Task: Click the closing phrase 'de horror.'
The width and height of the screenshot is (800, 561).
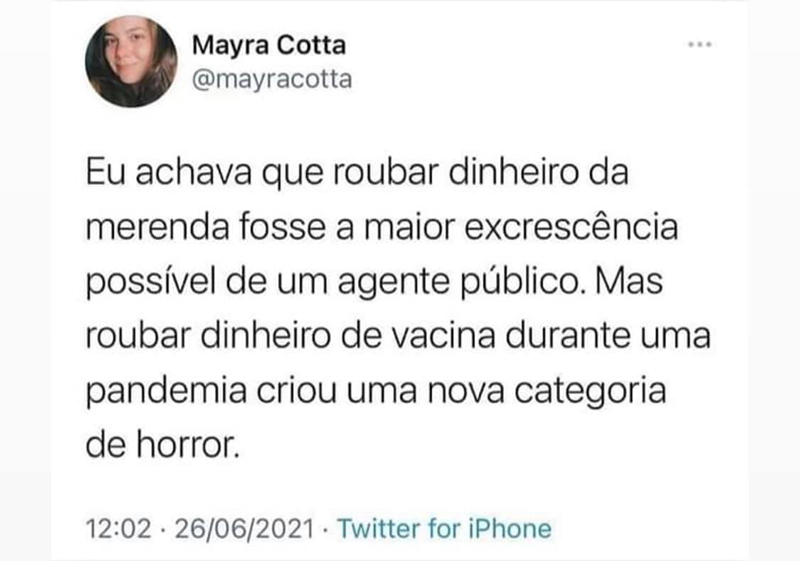Action: [x=162, y=445]
